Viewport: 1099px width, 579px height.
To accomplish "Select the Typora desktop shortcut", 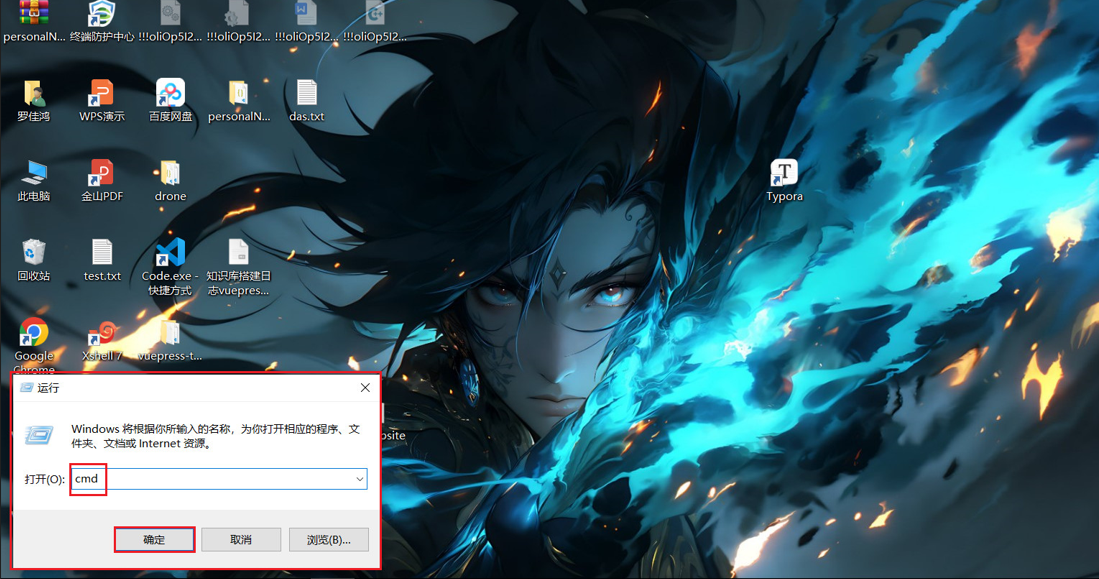I will click(x=784, y=172).
